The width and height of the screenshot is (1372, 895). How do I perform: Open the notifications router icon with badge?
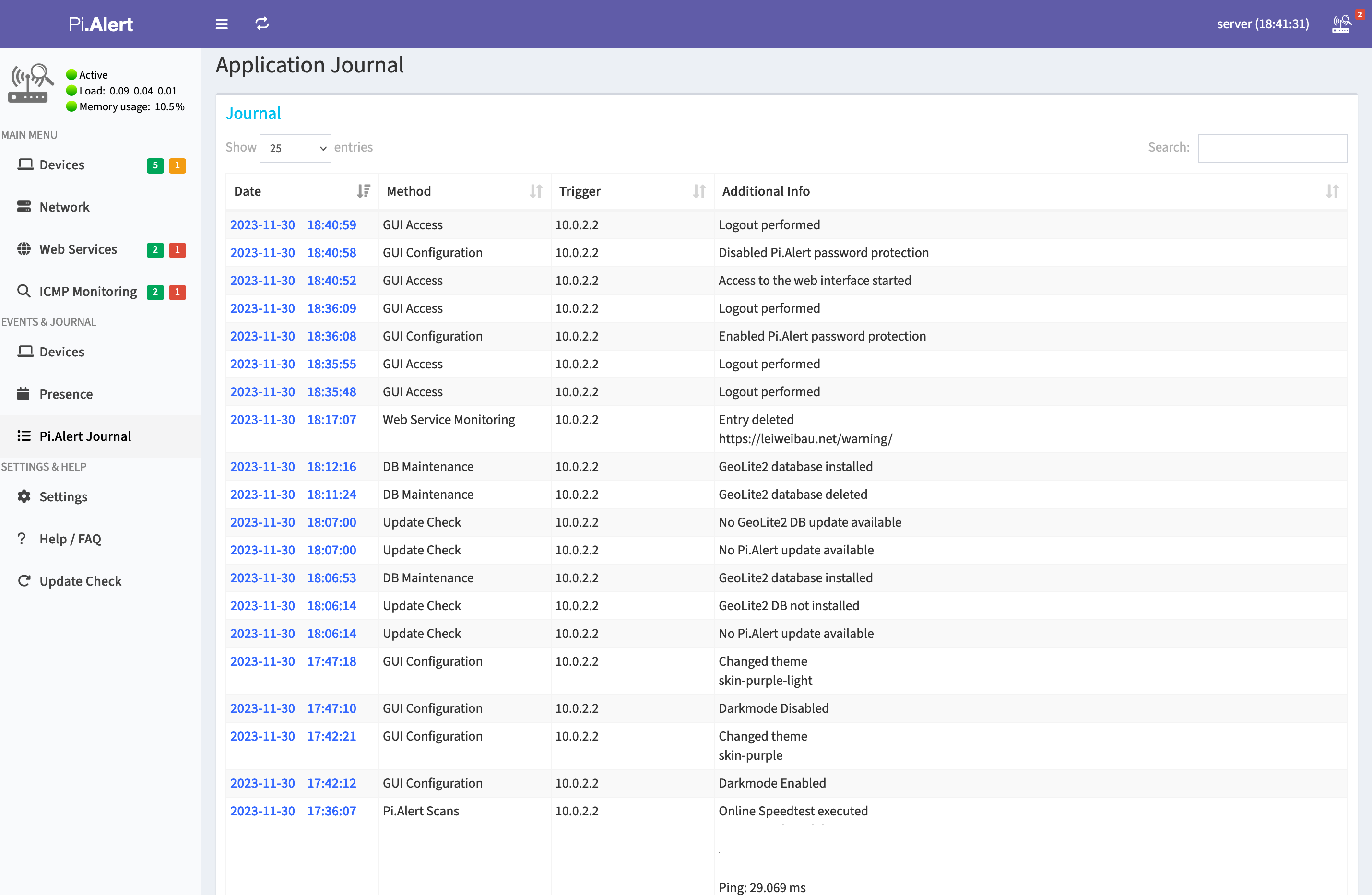pos(1341,24)
